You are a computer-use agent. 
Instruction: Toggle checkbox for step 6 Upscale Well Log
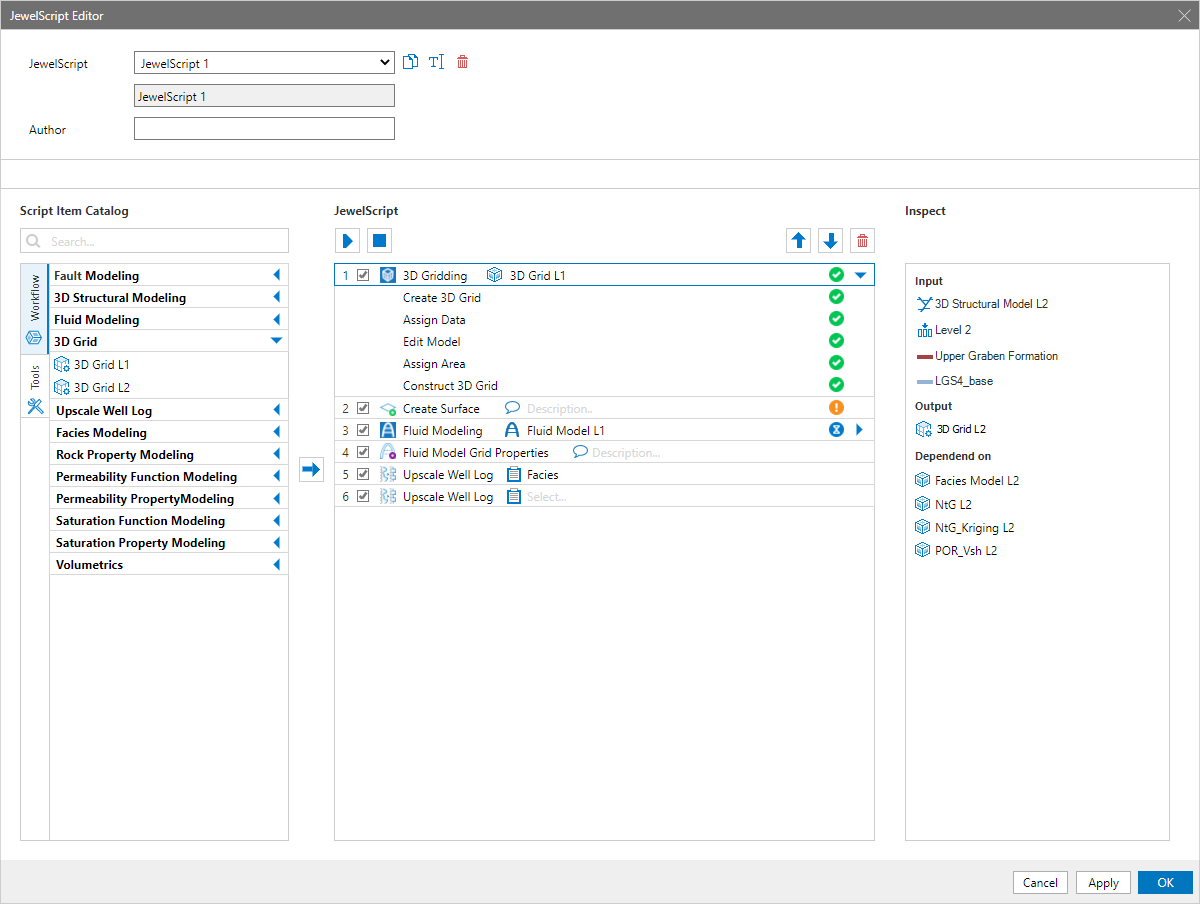point(363,497)
